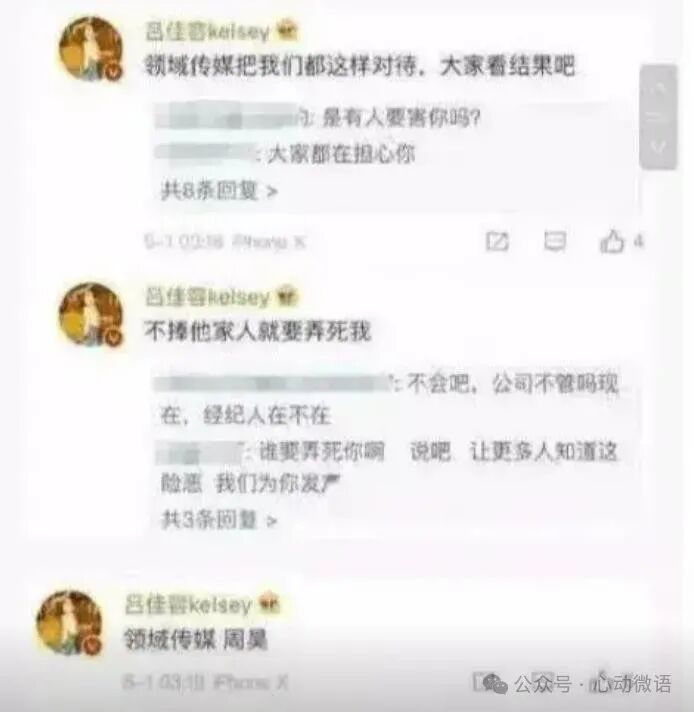Open the avatar next to 不捧他家人就要弄死我
Viewport: 694px width, 712px height.
point(91,314)
